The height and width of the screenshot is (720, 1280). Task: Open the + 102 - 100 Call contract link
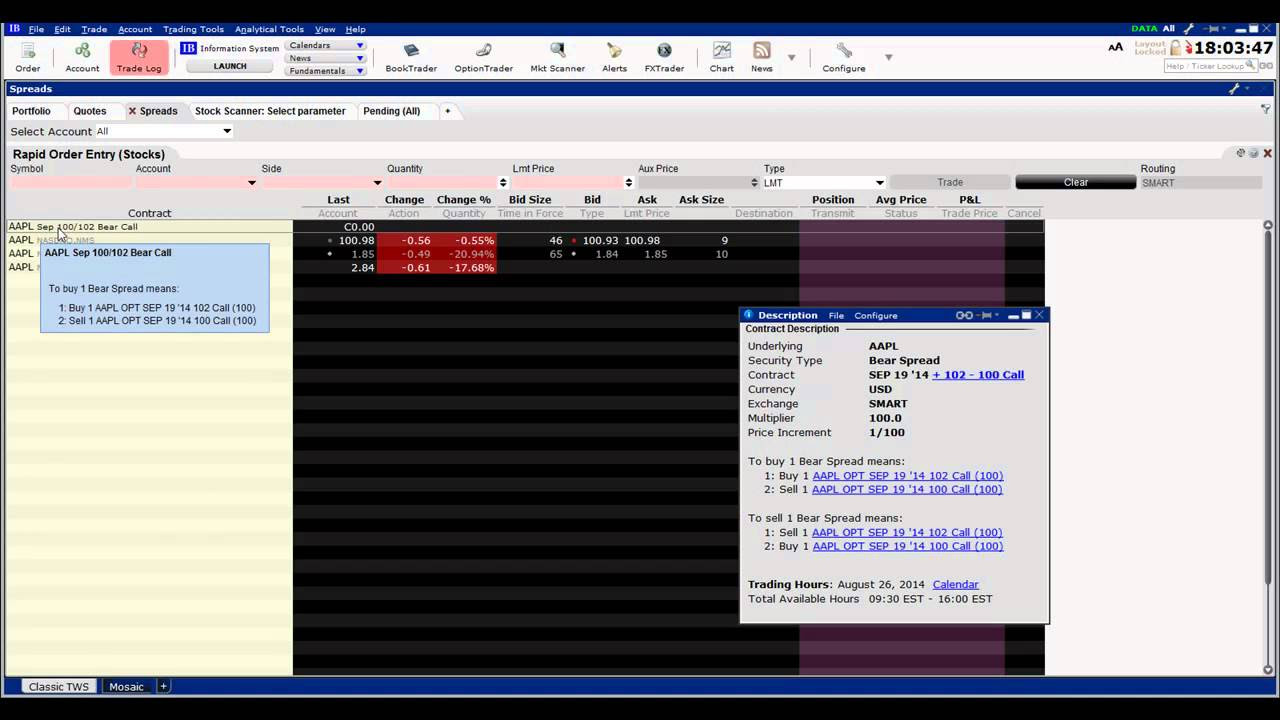[978, 375]
